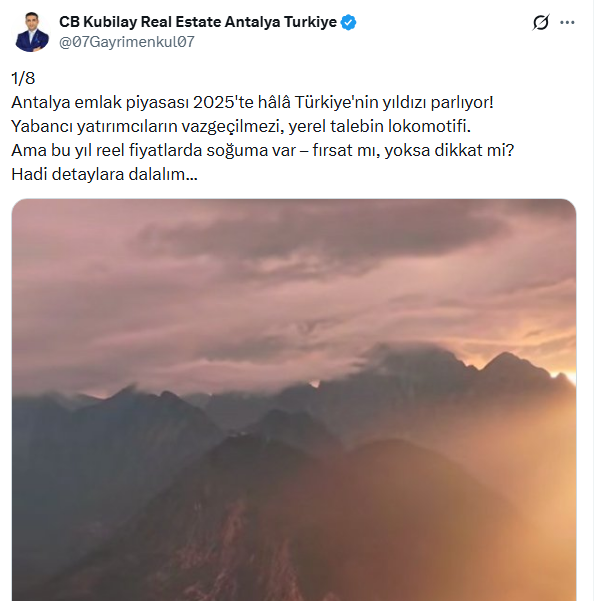Open CB Kubilay's profile avatar picture

coord(32,31)
